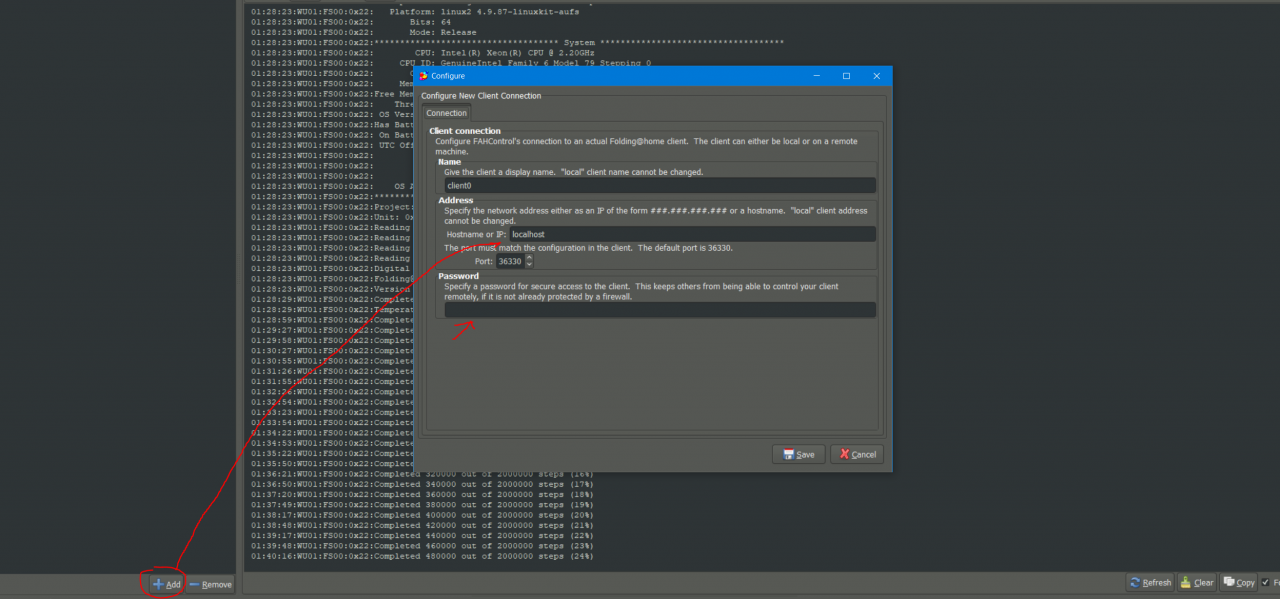Viewport: 1280px width, 599px height.
Task: Edit the client name field containing client0
Action: pyautogui.click(x=660, y=185)
